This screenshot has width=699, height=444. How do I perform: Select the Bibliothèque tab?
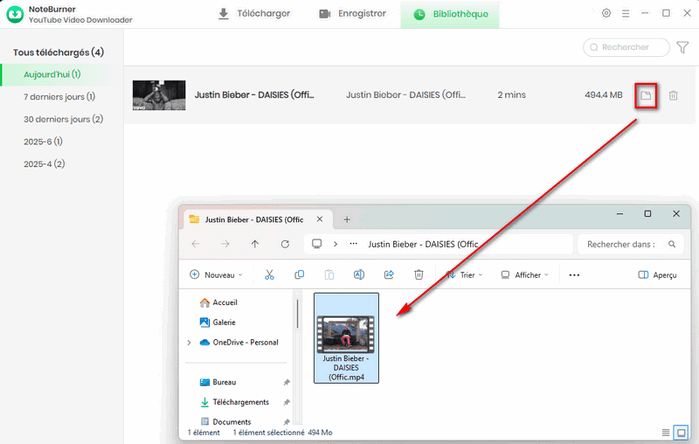pyautogui.click(x=450, y=14)
